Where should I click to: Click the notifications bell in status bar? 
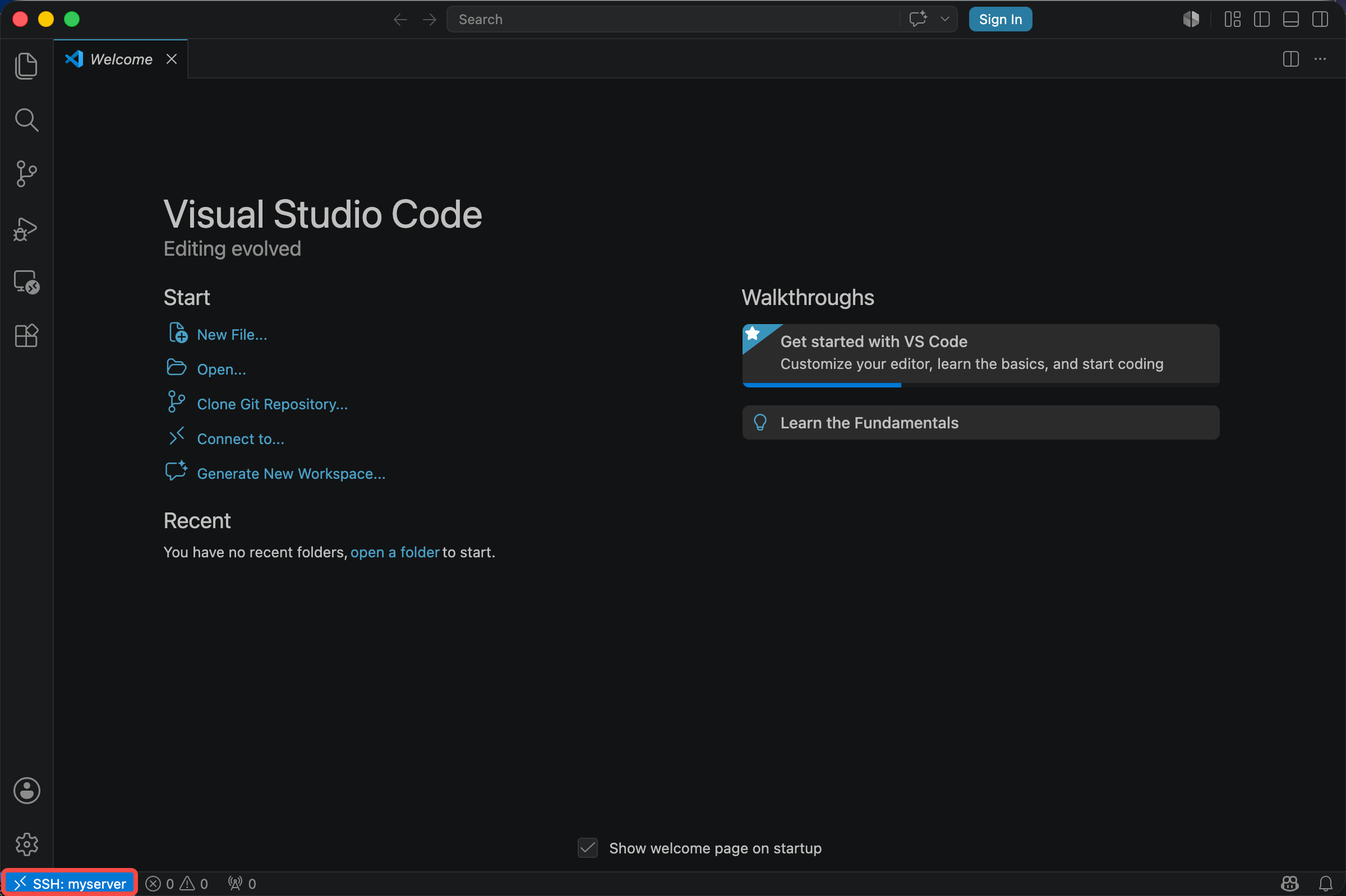pyautogui.click(x=1326, y=884)
